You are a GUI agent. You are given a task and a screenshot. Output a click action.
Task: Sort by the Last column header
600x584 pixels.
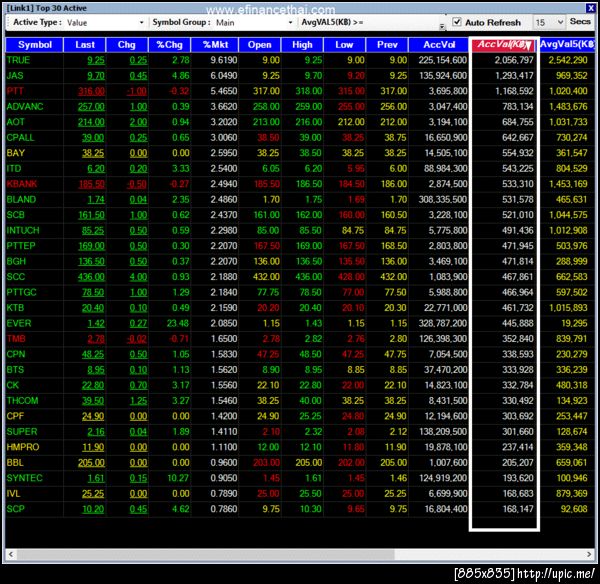85,45
